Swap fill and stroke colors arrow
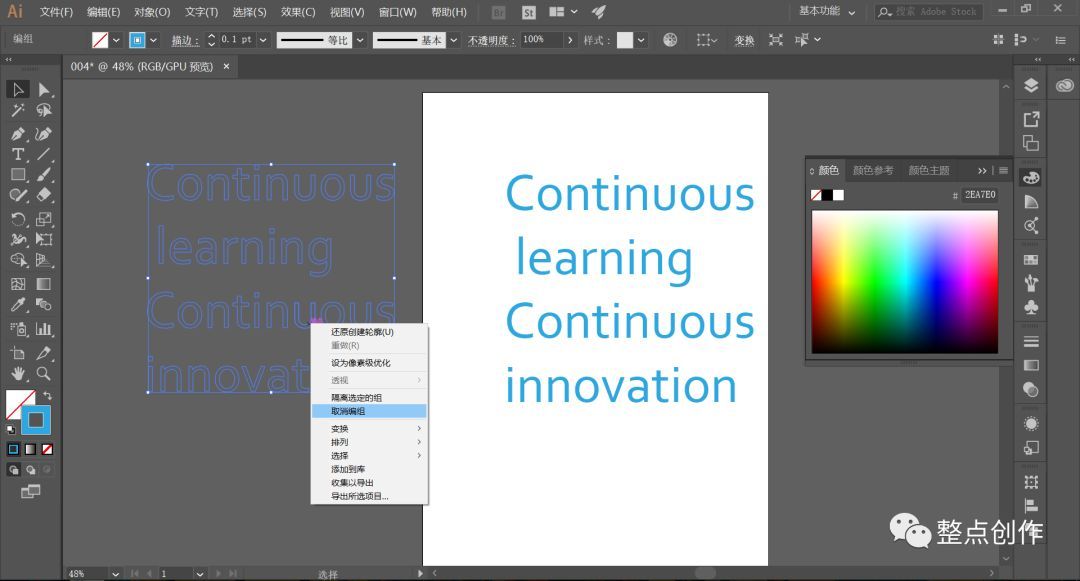Screen dimensions: 1080x581 [x=48, y=396]
